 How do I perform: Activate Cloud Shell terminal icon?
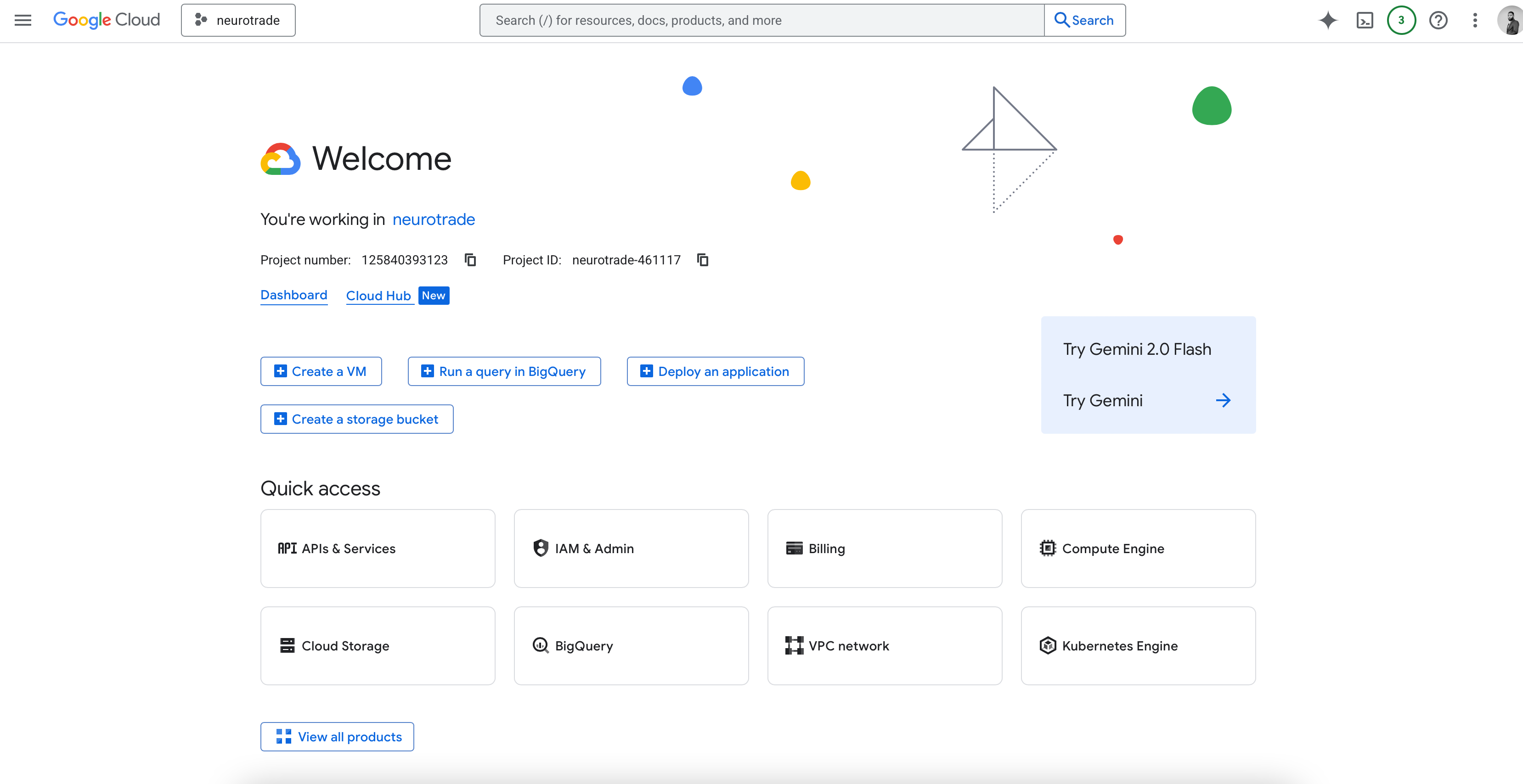(x=1364, y=20)
